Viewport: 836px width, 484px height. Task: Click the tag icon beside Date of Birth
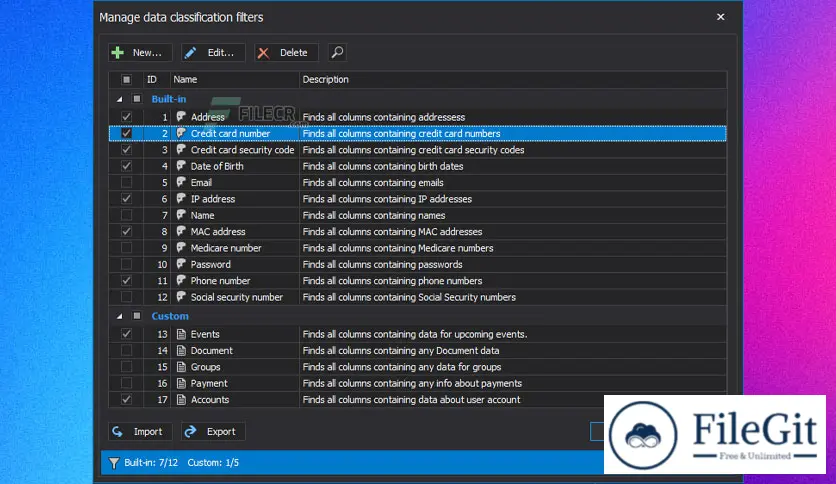[x=181, y=166]
